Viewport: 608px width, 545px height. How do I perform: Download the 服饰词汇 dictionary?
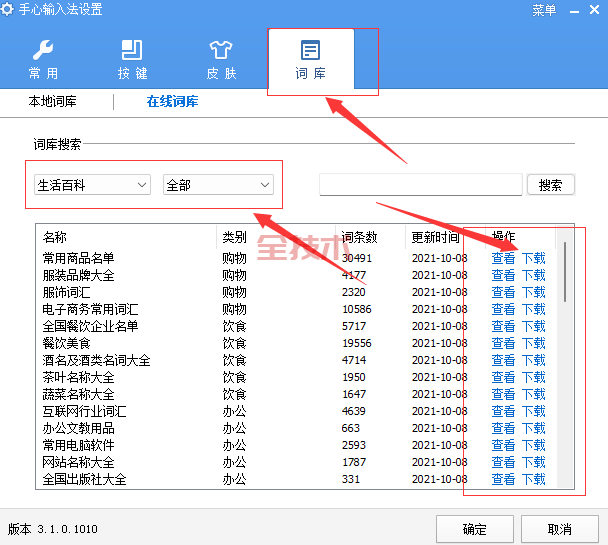pyautogui.click(x=534, y=292)
